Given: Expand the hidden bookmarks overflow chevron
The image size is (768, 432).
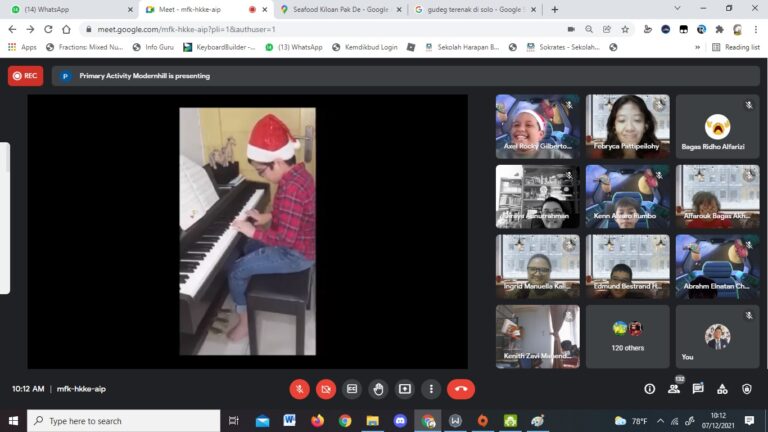Looking at the screenshot, I should 697,47.
